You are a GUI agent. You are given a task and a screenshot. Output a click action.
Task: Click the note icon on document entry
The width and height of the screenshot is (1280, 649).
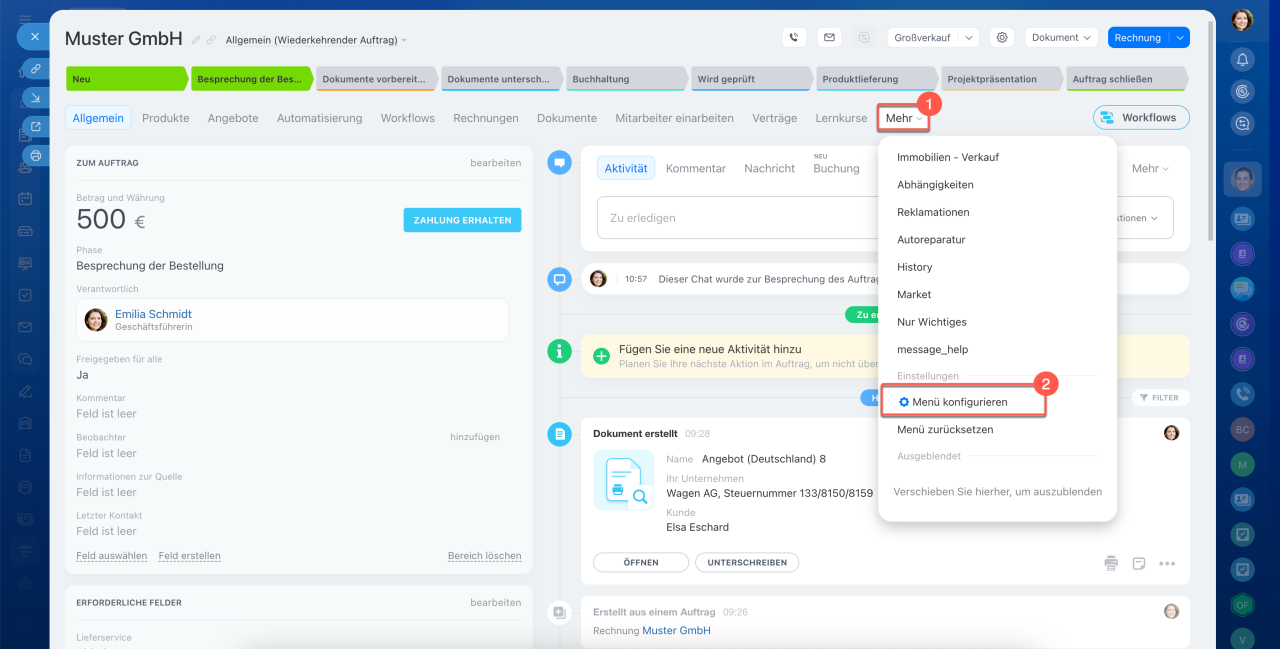tap(1139, 563)
